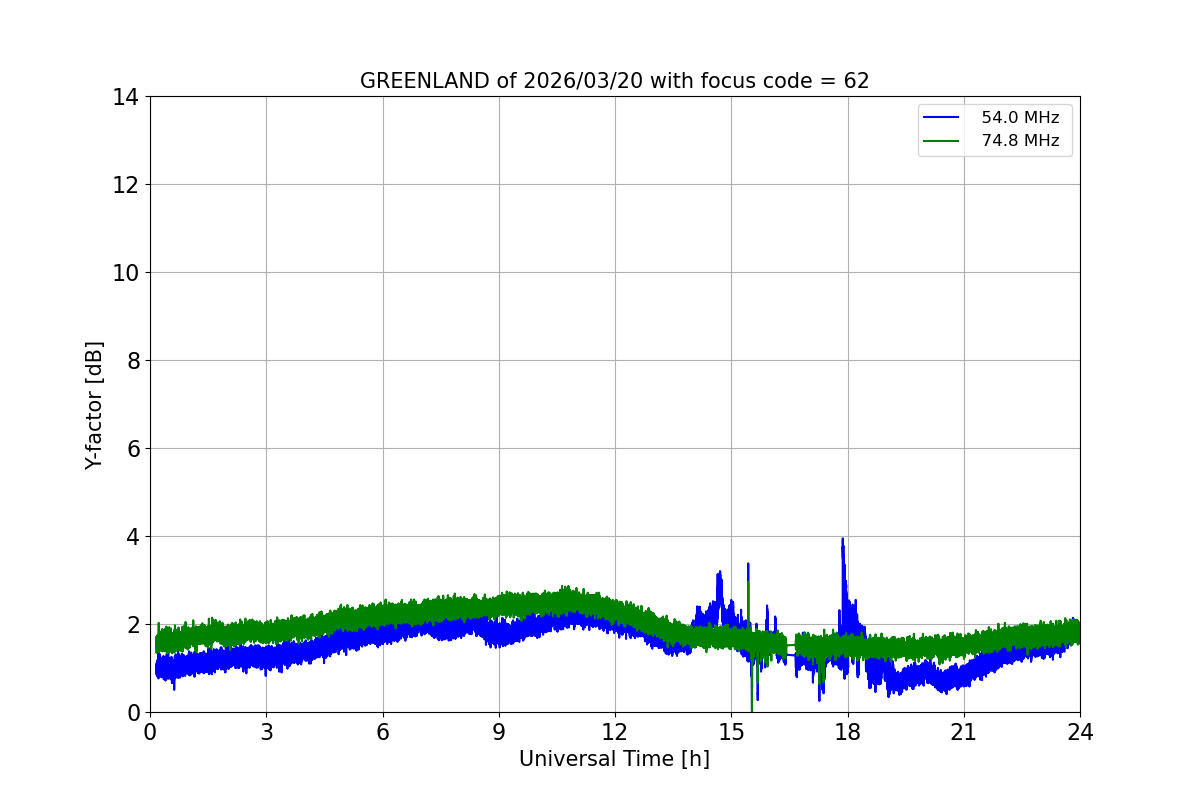Image resolution: width=1200 pixels, height=800 pixels.
Task: Click y-axis tick label 8
Action: pos(131,361)
